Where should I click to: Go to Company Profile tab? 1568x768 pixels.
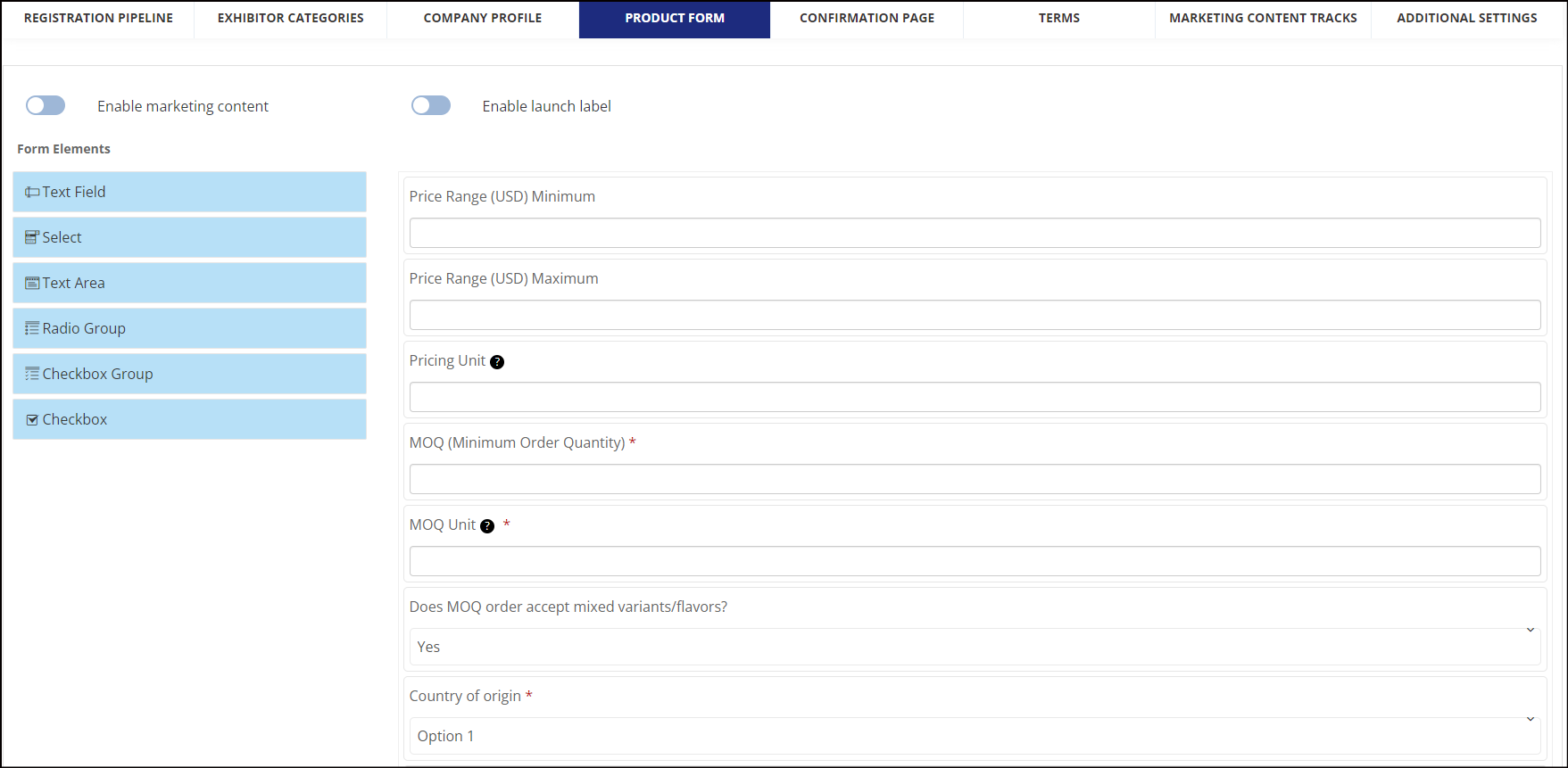point(483,19)
